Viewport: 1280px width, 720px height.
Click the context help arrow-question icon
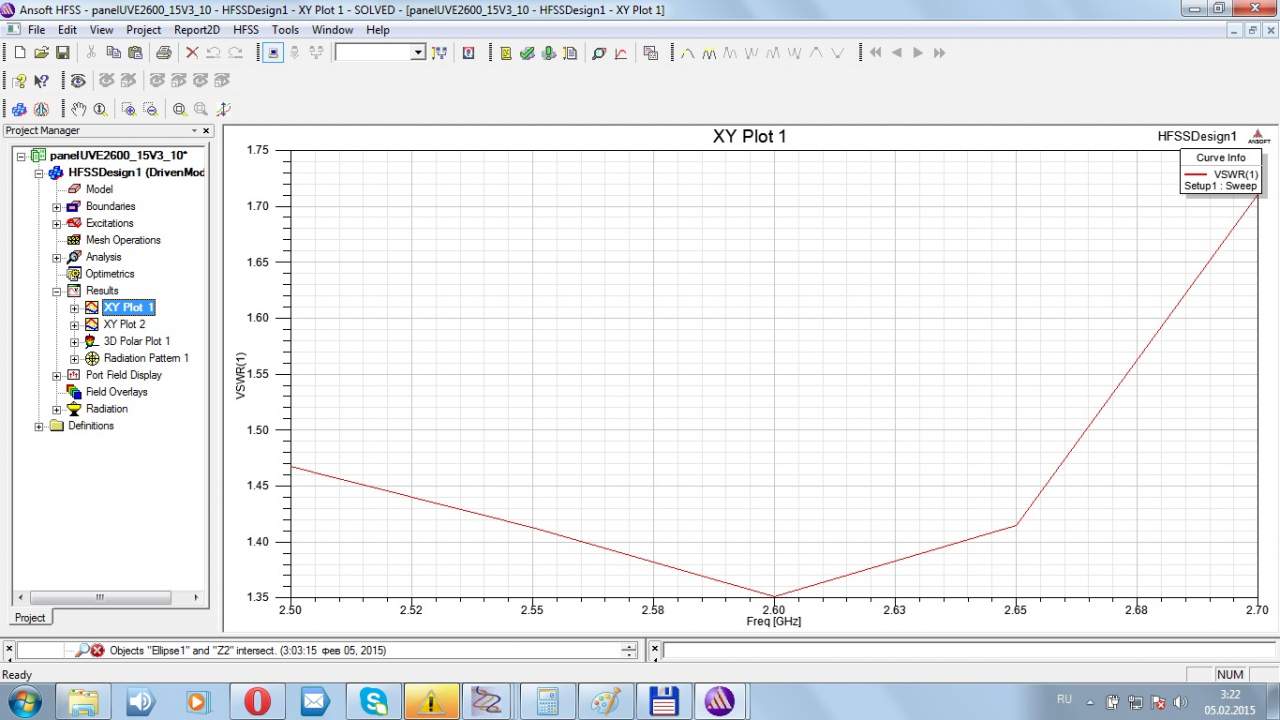click(x=41, y=81)
